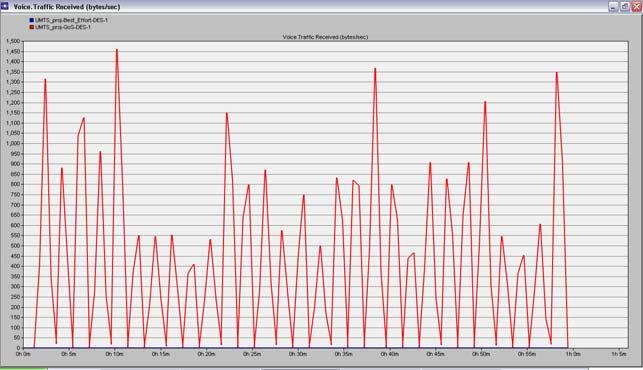The height and width of the screenshot is (370, 643).
Task: Click the 0h 40m time label
Action: point(389,354)
